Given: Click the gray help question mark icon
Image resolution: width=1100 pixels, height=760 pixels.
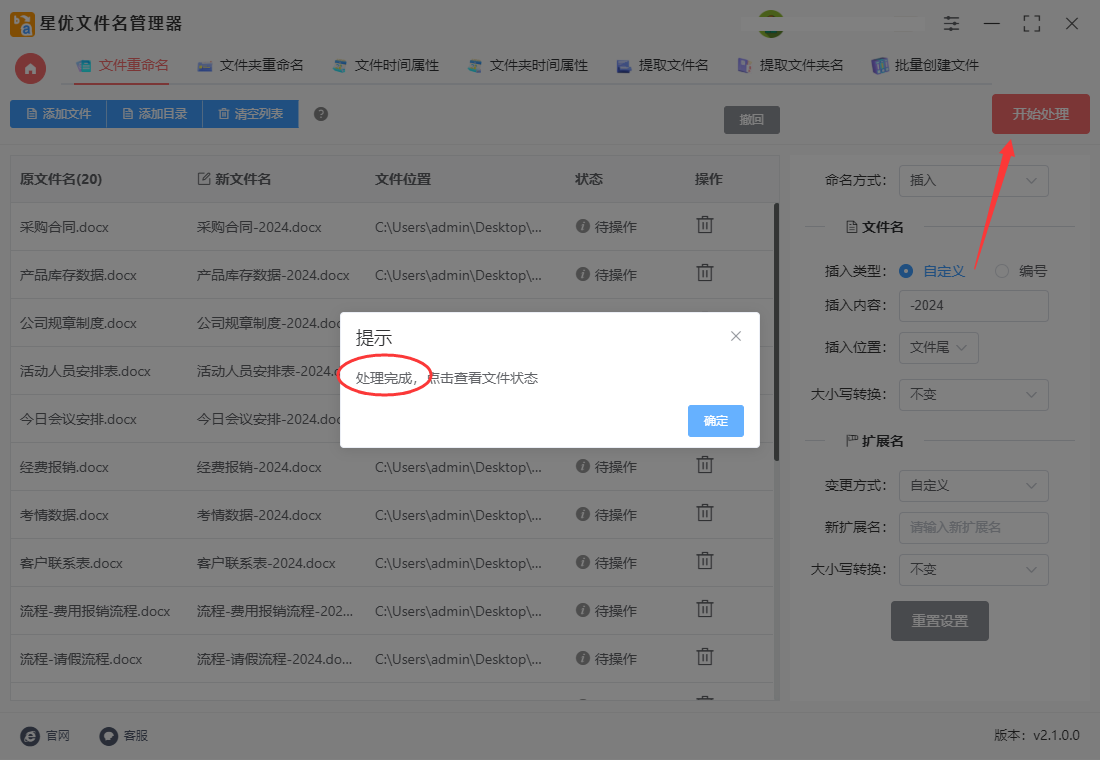Looking at the screenshot, I should click(x=321, y=114).
